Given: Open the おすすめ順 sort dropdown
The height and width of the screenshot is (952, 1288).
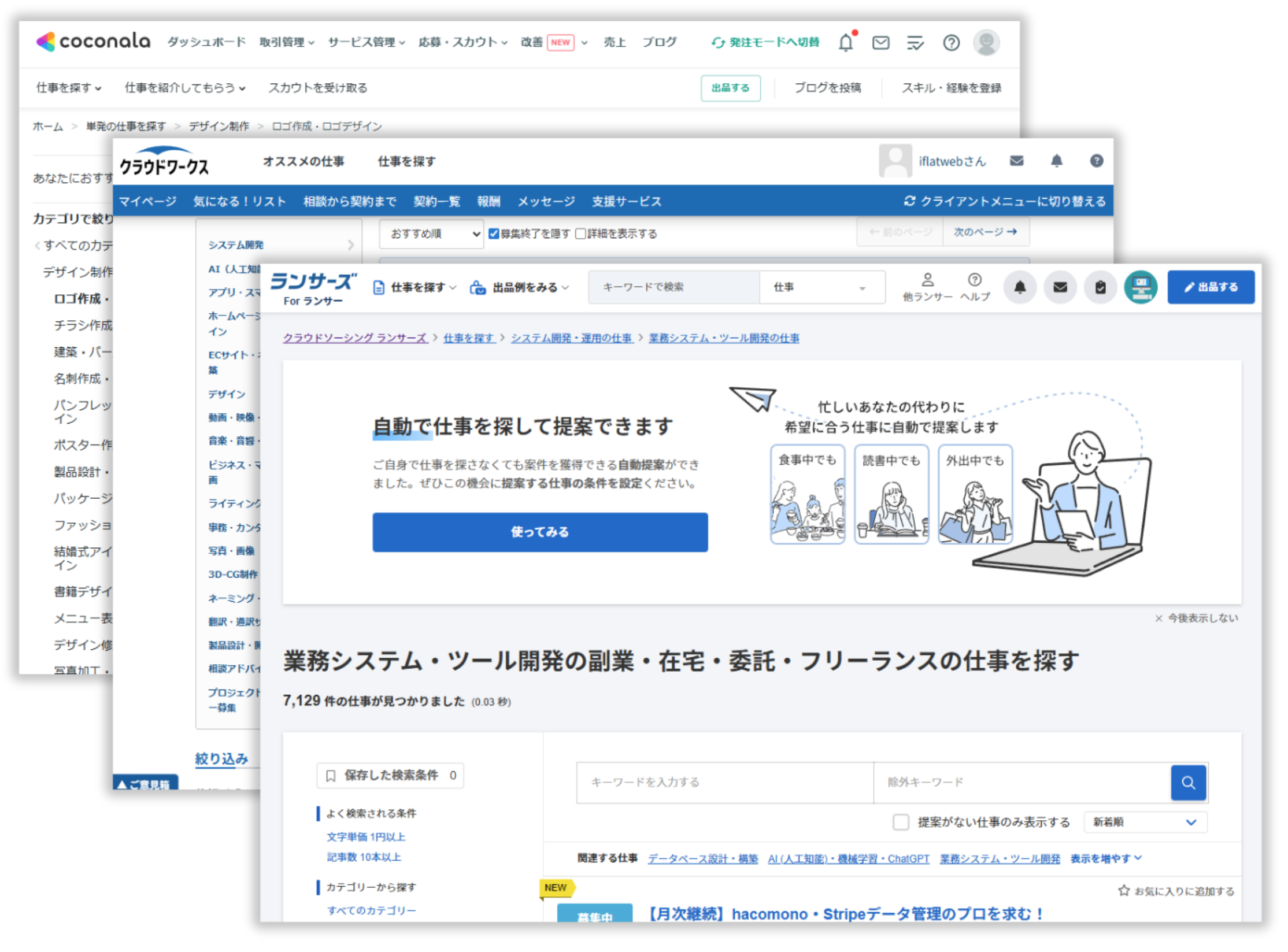Looking at the screenshot, I should click(x=431, y=234).
